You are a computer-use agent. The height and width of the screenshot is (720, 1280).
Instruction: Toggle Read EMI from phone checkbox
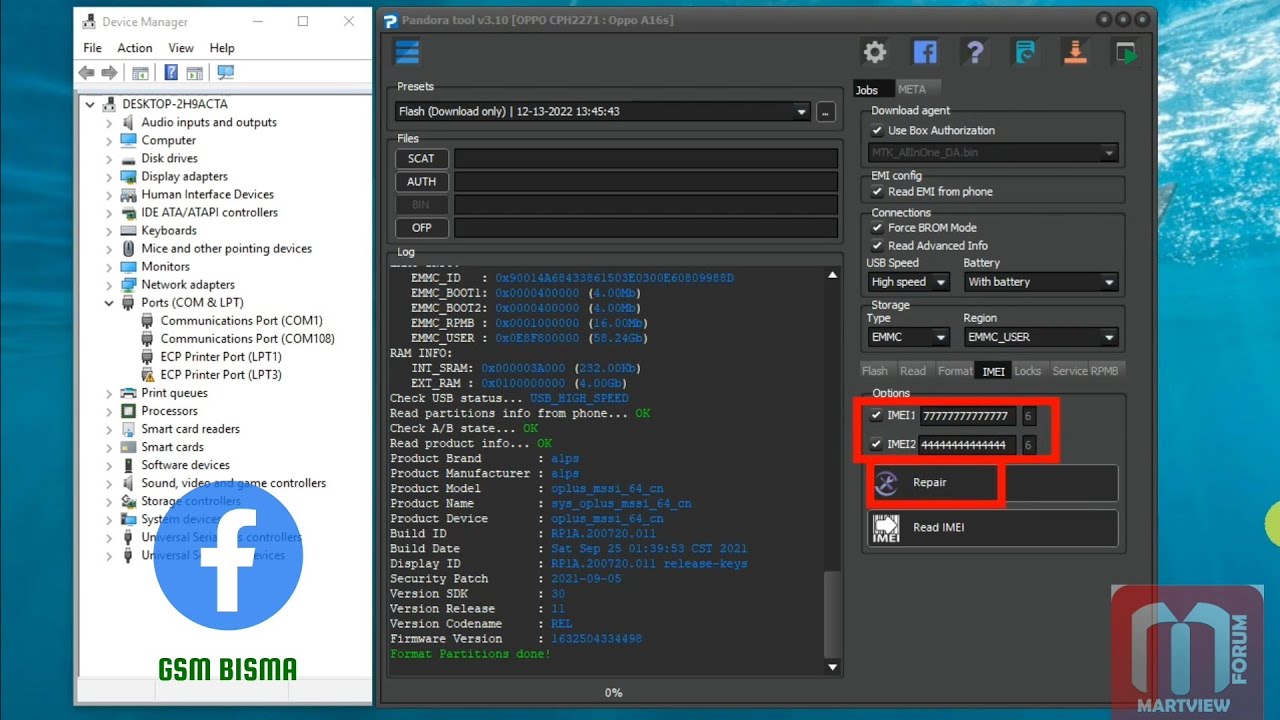click(877, 192)
